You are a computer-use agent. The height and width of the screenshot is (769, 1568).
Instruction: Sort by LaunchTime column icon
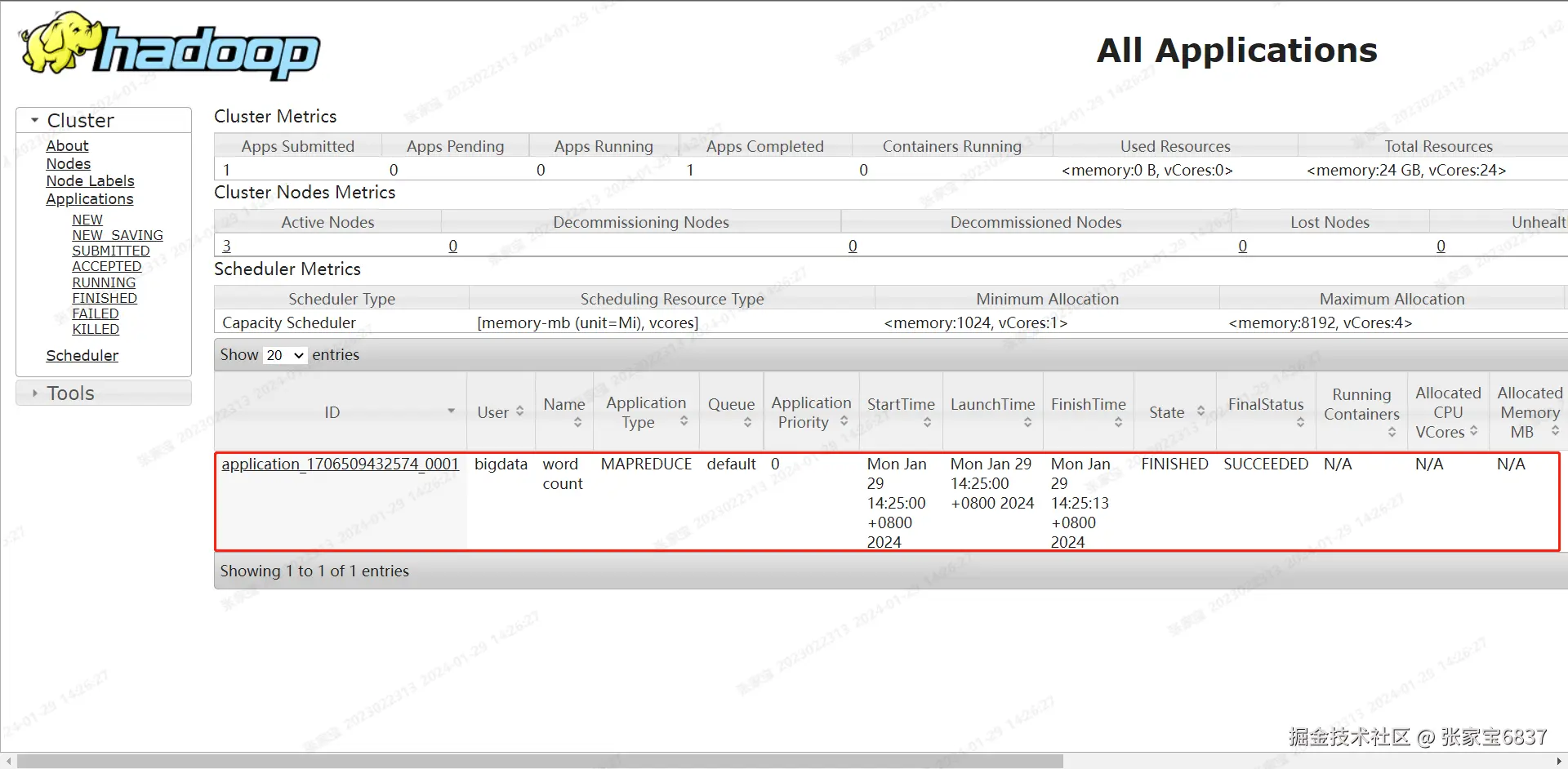pyautogui.click(x=1027, y=422)
